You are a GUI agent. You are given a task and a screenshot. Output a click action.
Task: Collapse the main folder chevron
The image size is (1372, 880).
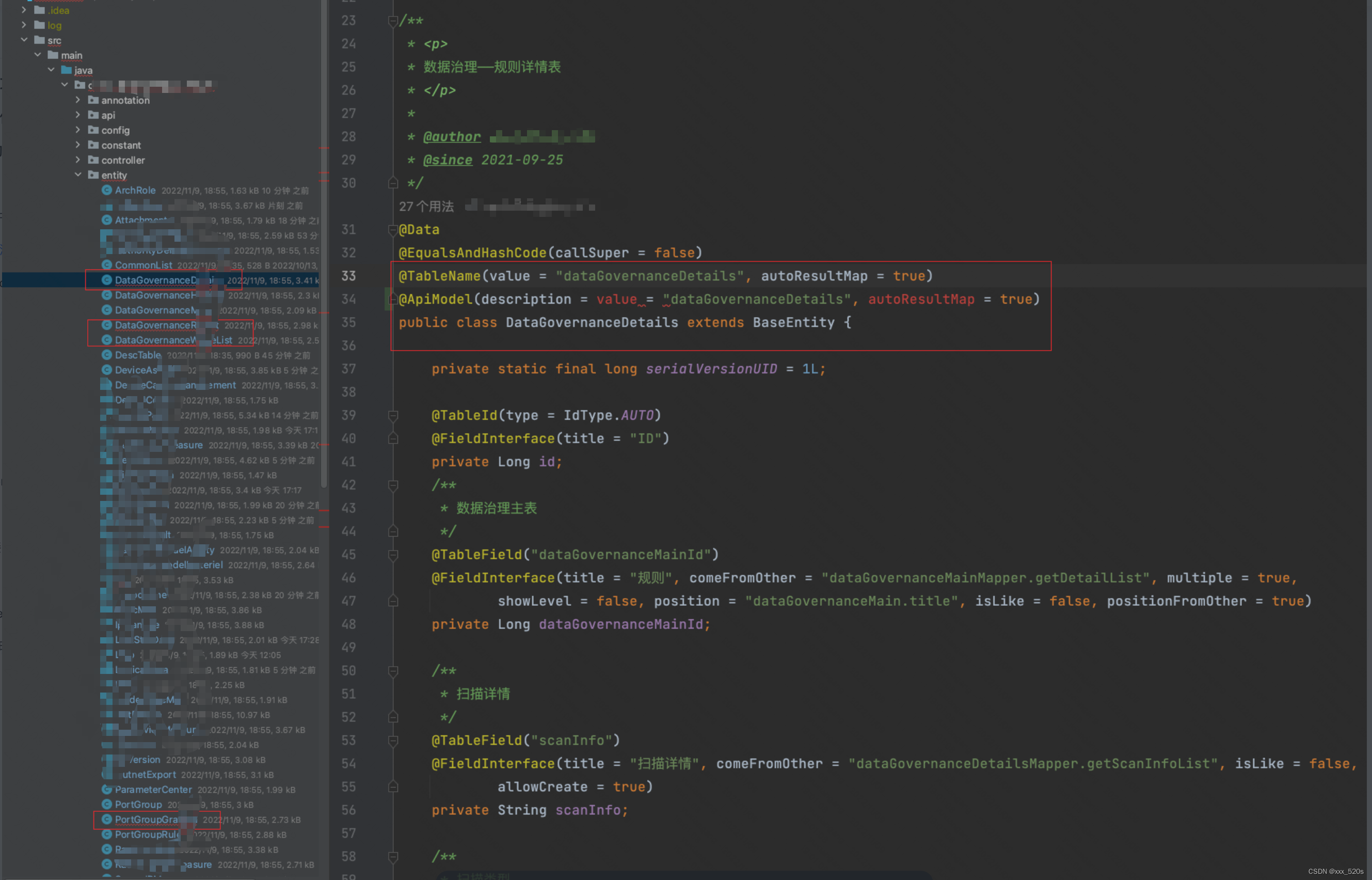pos(37,54)
